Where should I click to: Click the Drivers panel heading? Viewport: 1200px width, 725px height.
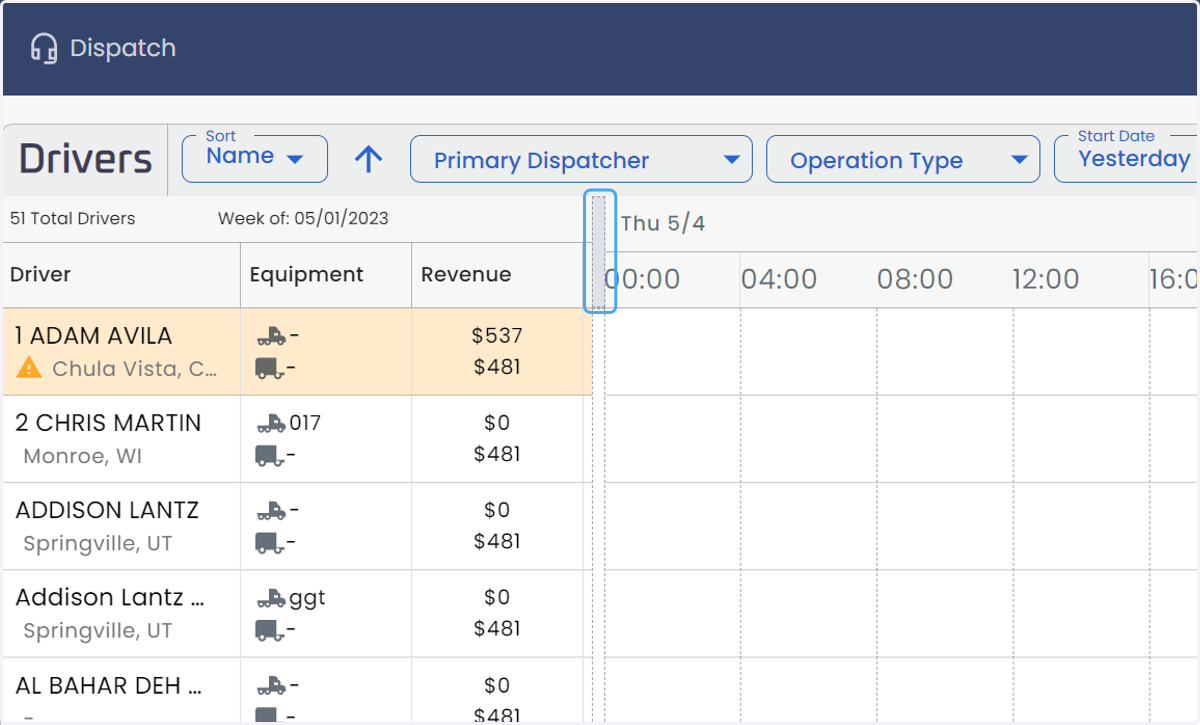[86, 160]
